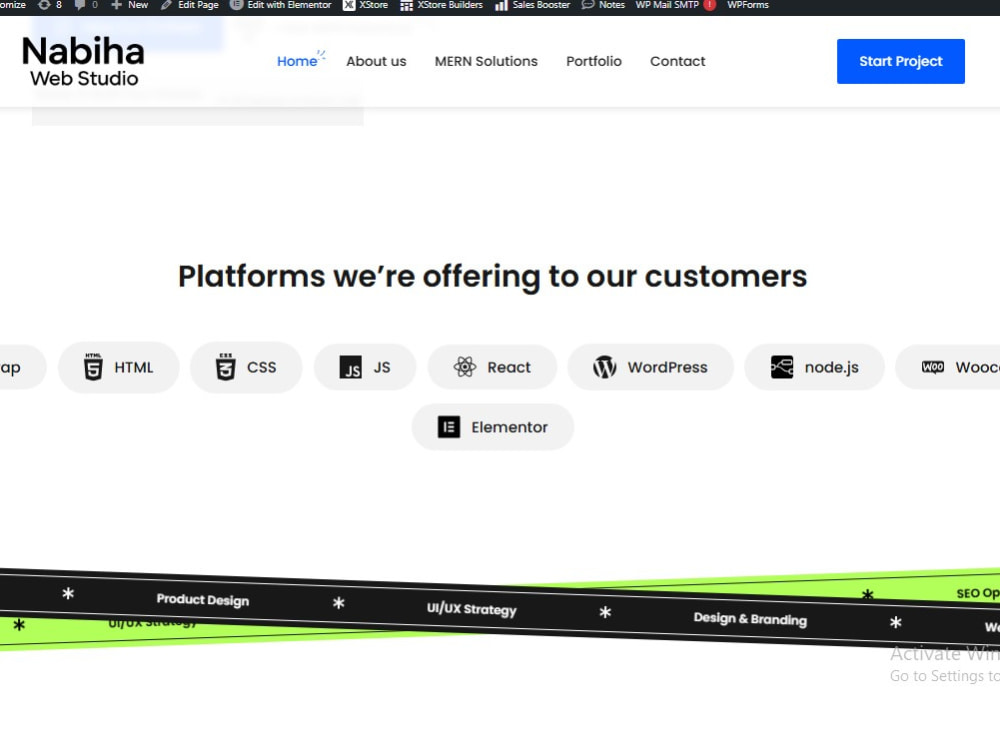Open the Portfolio menu item

594,61
